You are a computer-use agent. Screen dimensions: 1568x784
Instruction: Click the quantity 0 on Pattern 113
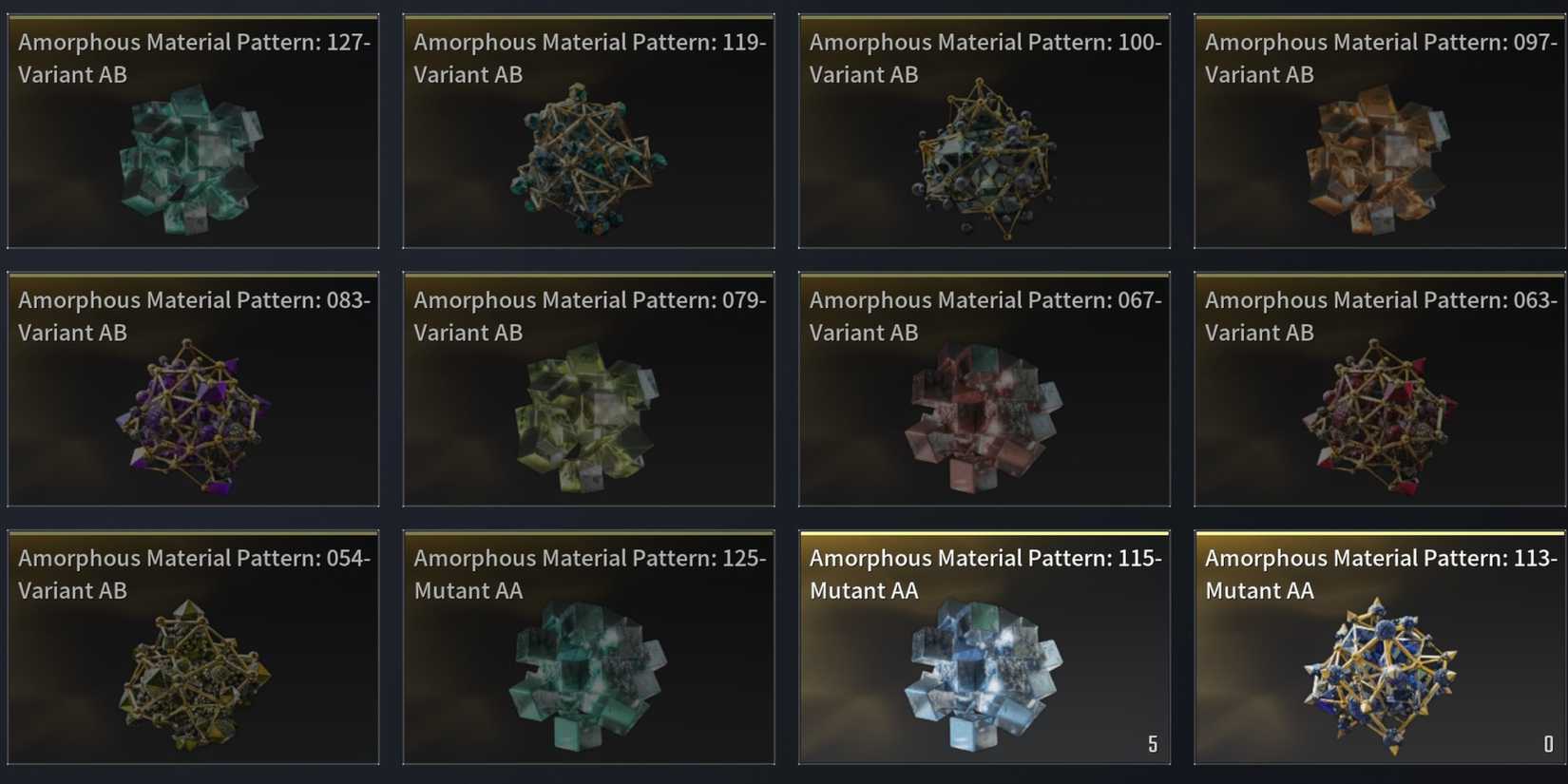[1548, 744]
